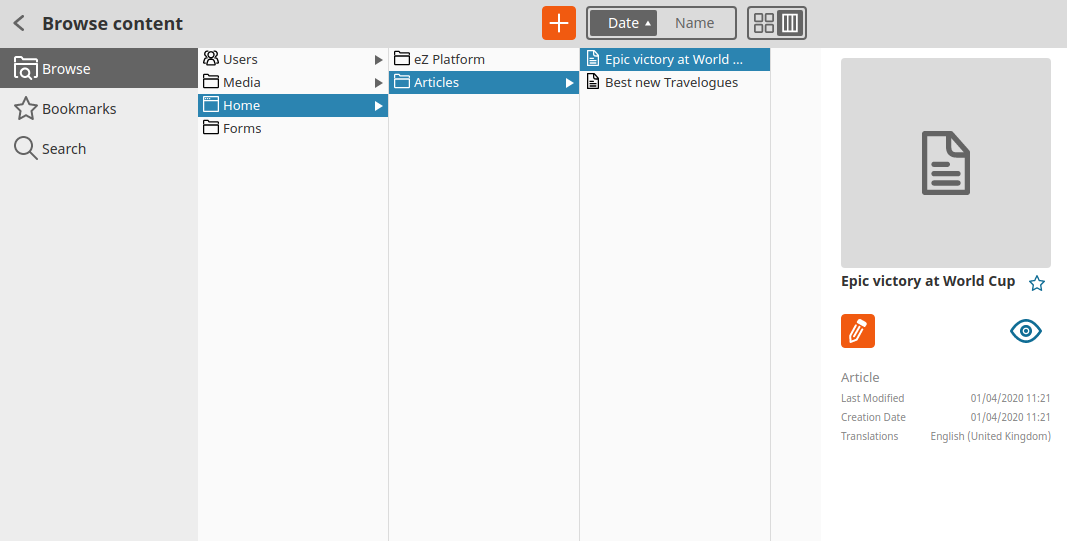Click the Browse folder-search icon
The image size is (1067, 541).
(26, 68)
